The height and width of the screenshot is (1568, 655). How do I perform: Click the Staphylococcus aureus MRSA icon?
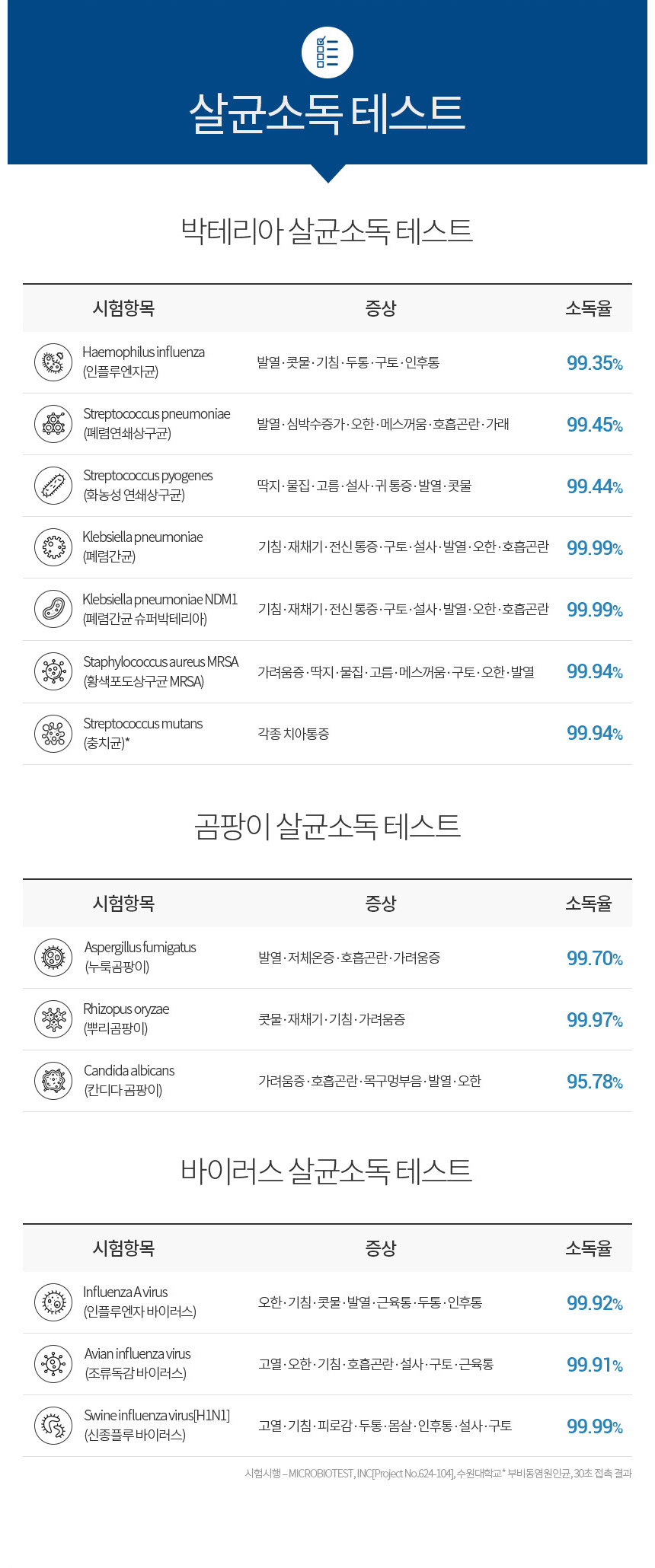[53, 671]
